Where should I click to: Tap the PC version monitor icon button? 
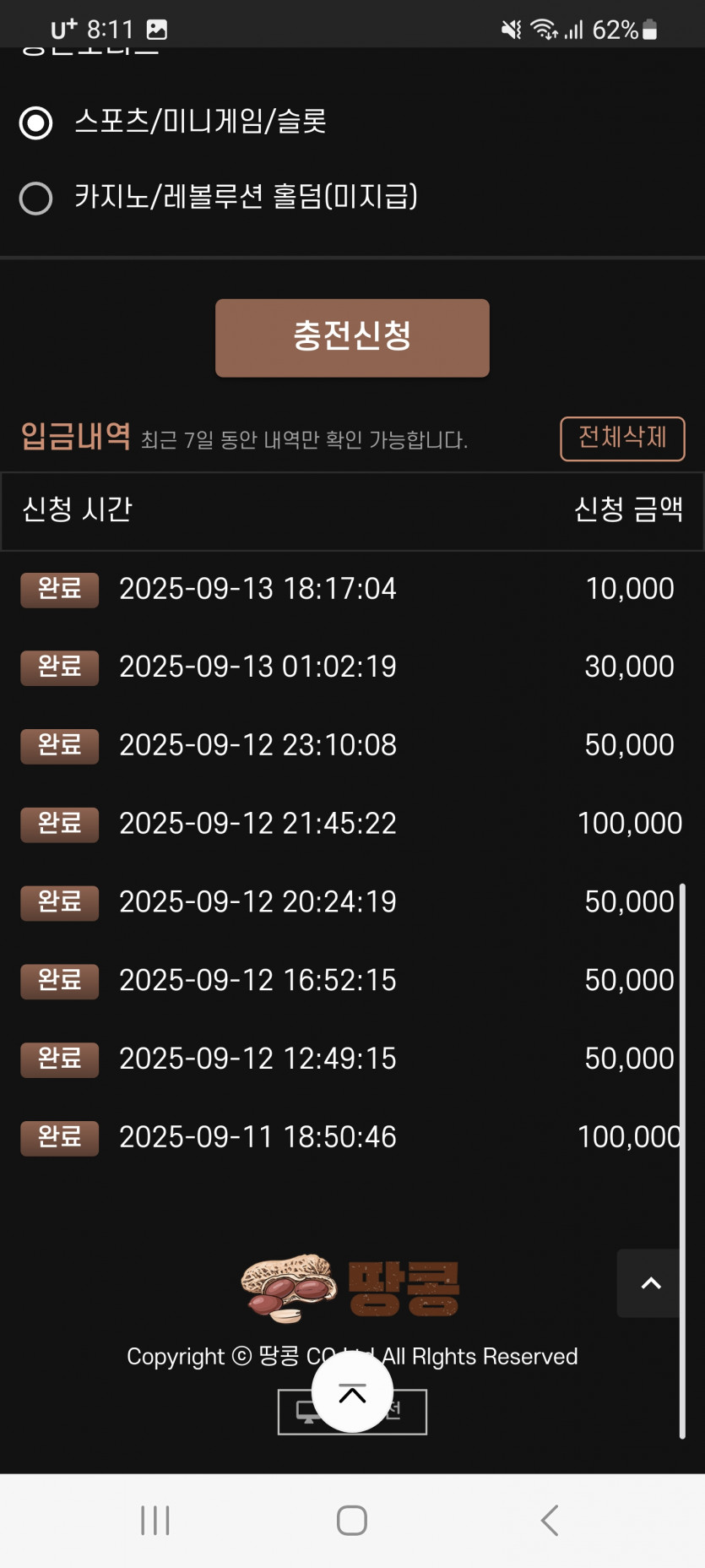click(352, 1411)
